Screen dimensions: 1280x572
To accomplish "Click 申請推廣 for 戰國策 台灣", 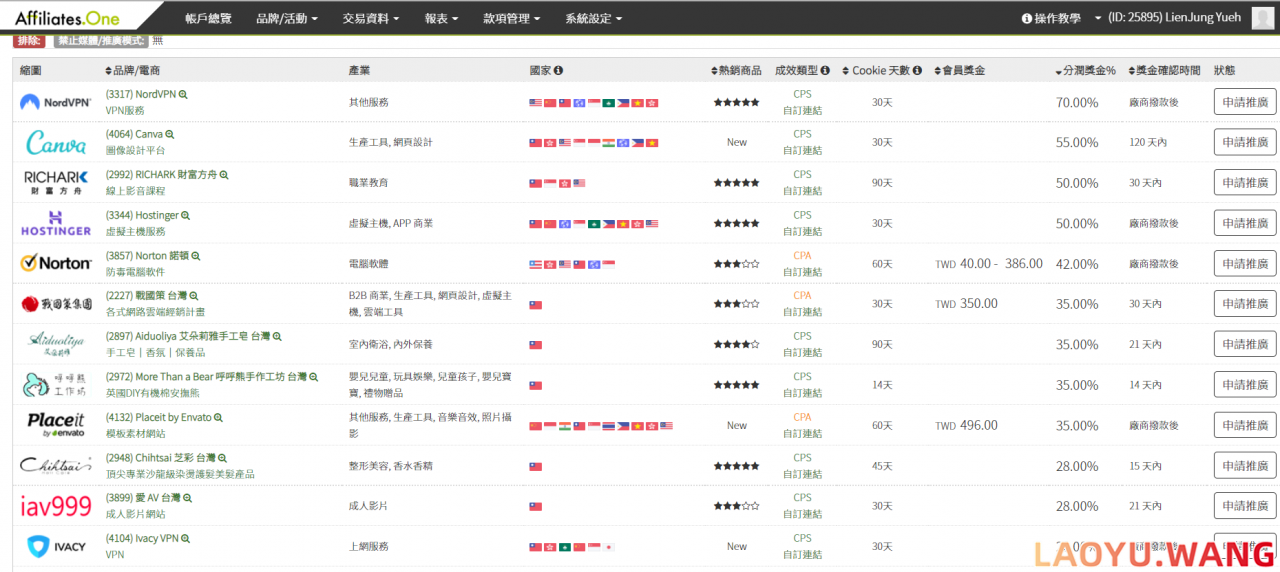I will [1245, 303].
